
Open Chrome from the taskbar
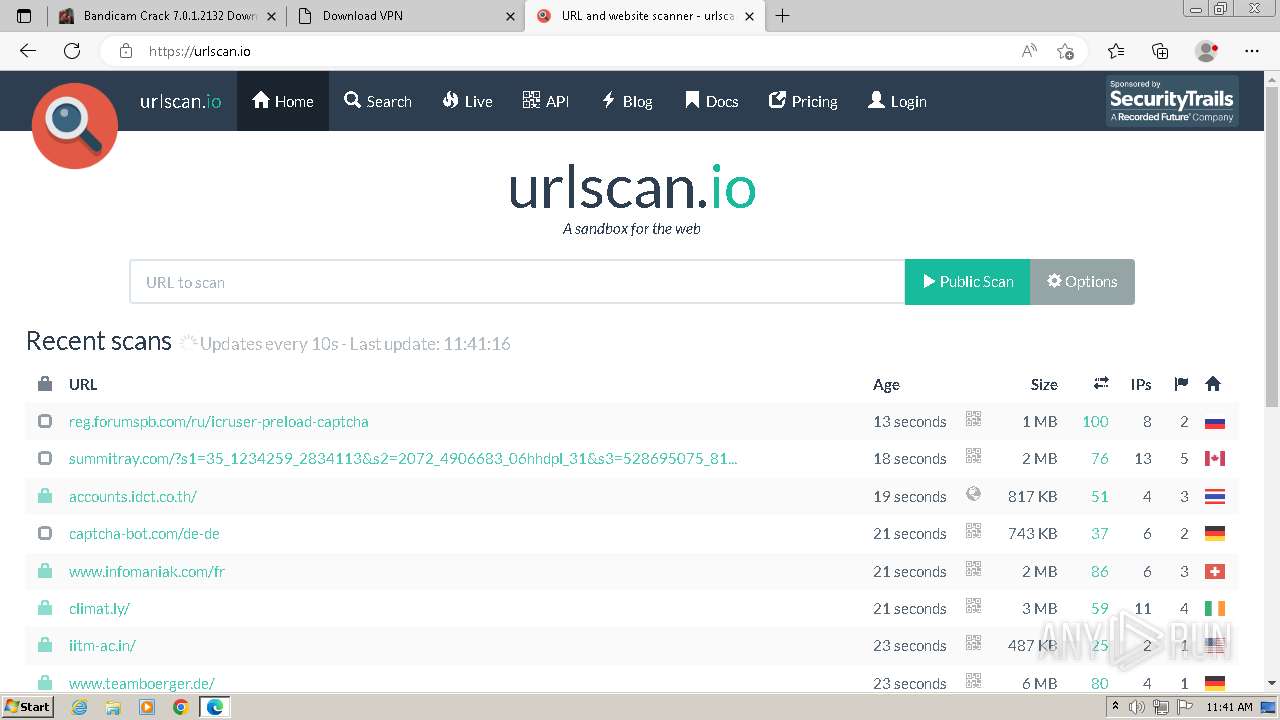pyautogui.click(x=180, y=707)
